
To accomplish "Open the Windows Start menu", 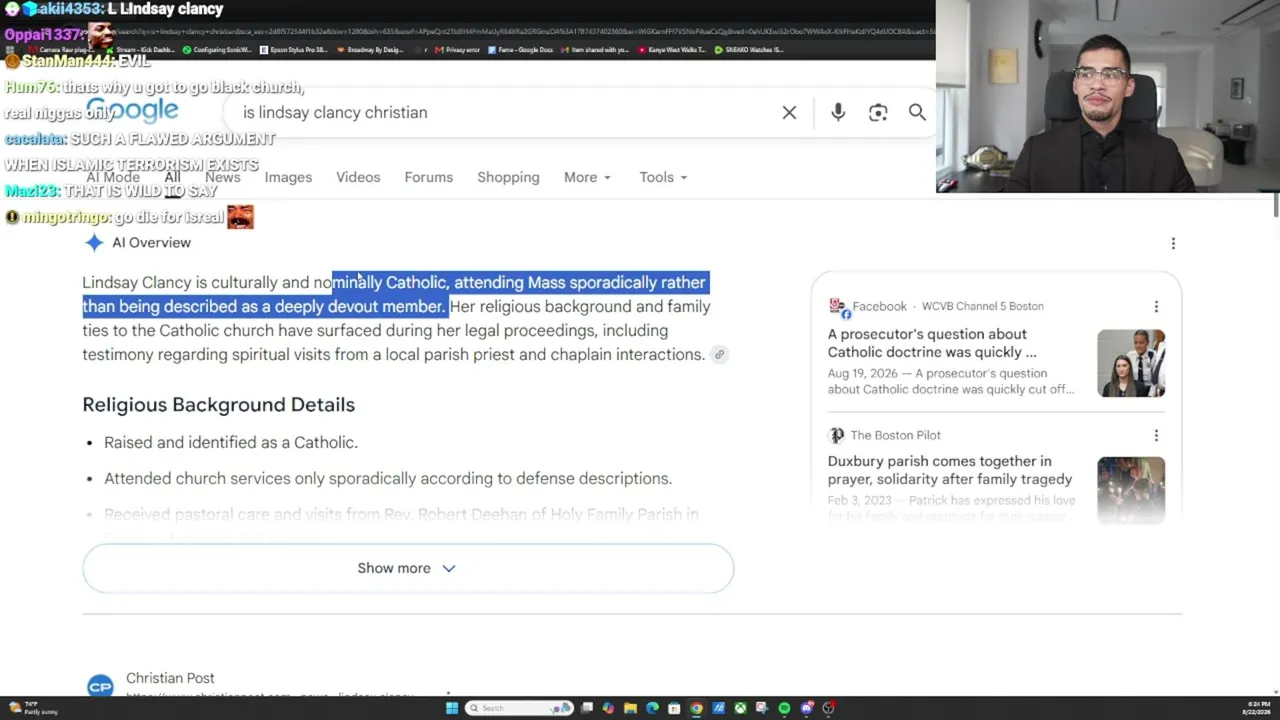I will [x=452, y=708].
